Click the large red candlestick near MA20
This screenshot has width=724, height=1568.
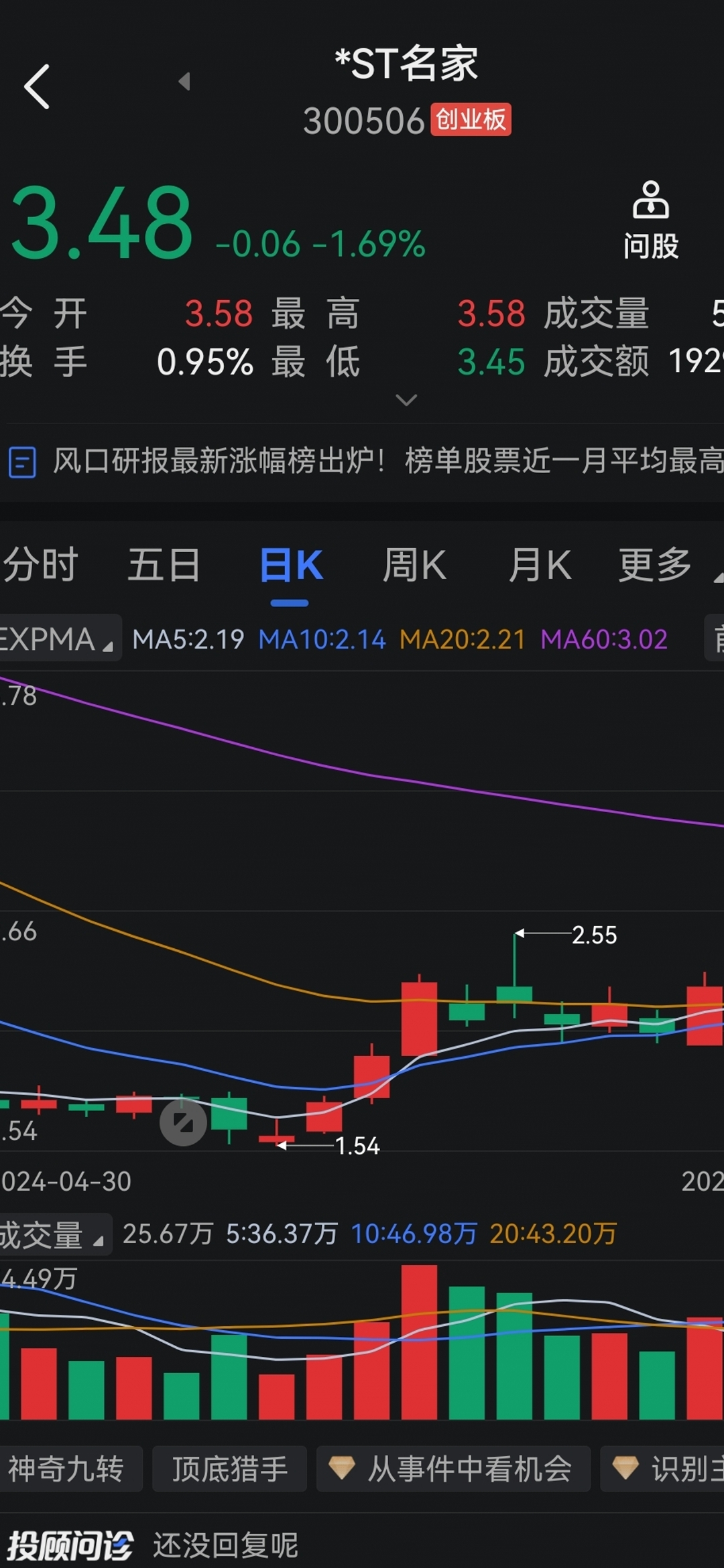point(419,1018)
